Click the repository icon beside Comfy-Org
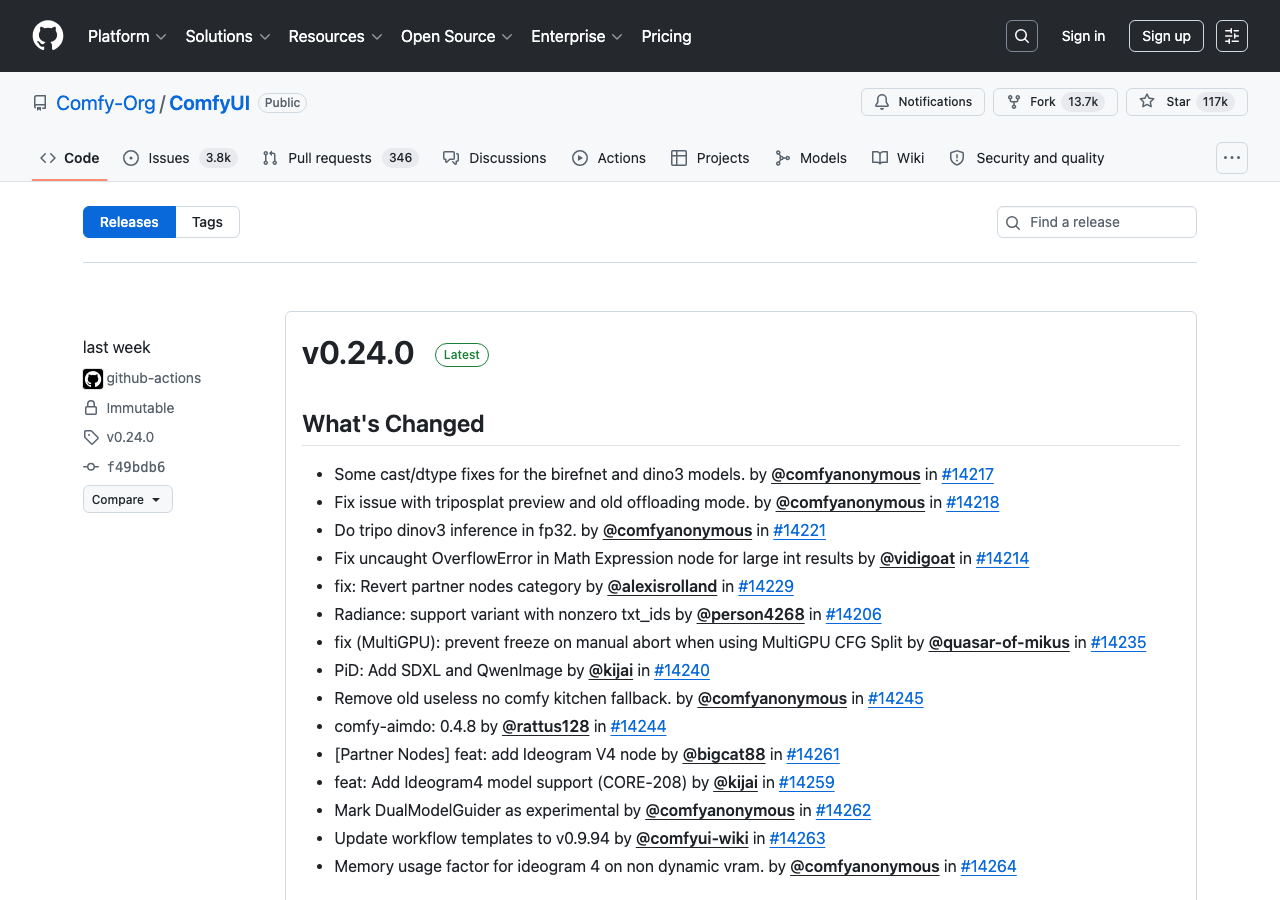Screen dimensions: 1280x900 [x=40, y=103]
